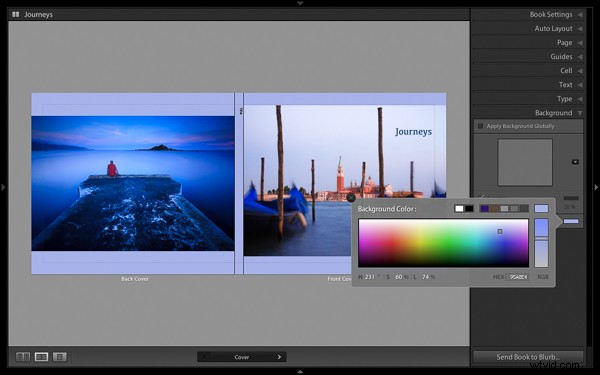Click the HEX label in color picker

(498, 277)
